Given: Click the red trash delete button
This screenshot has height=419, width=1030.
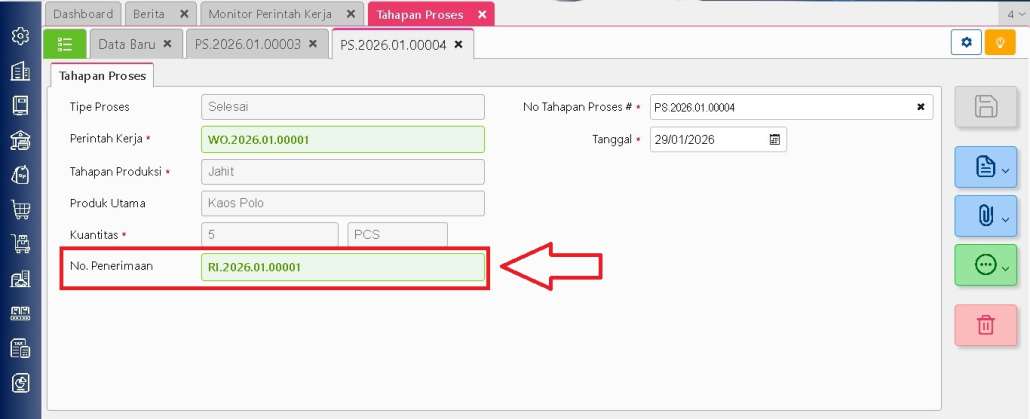Looking at the screenshot, I should point(985,325).
